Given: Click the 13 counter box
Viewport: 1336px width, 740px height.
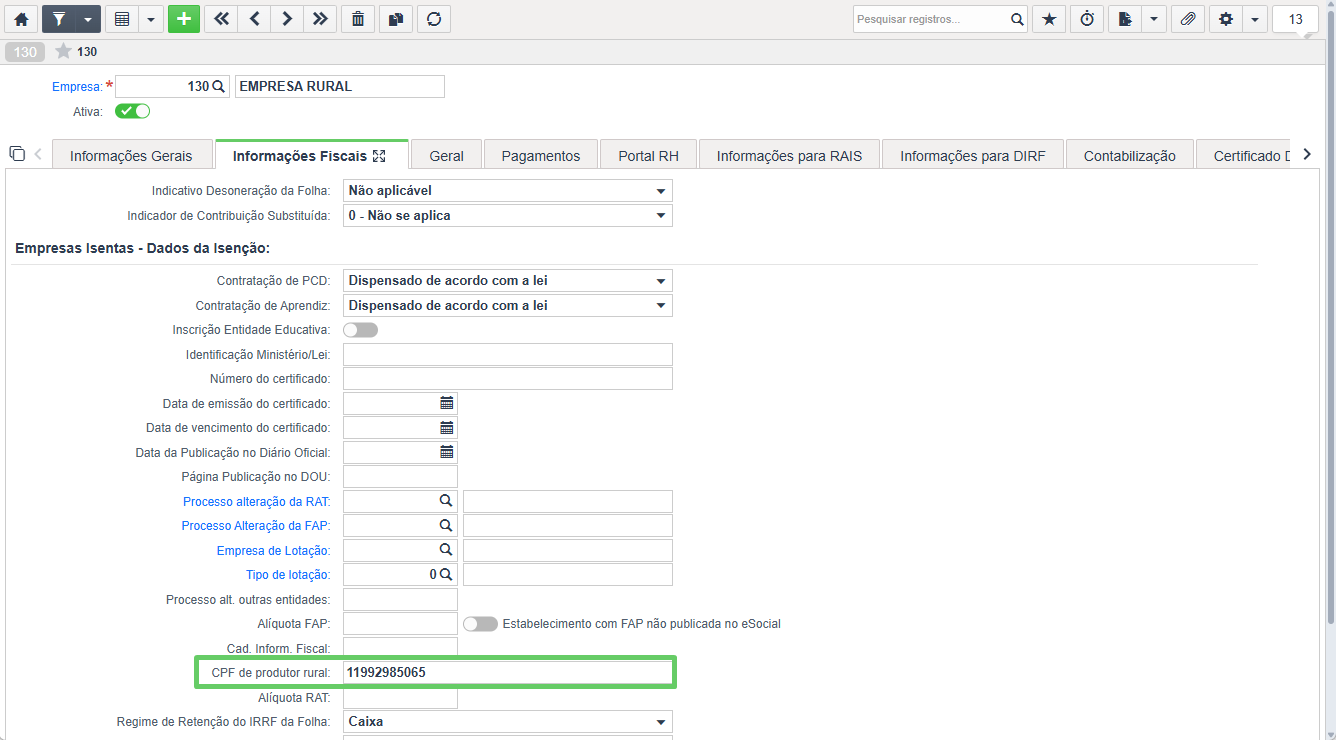Looking at the screenshot, I should [x=1295, y=19].
